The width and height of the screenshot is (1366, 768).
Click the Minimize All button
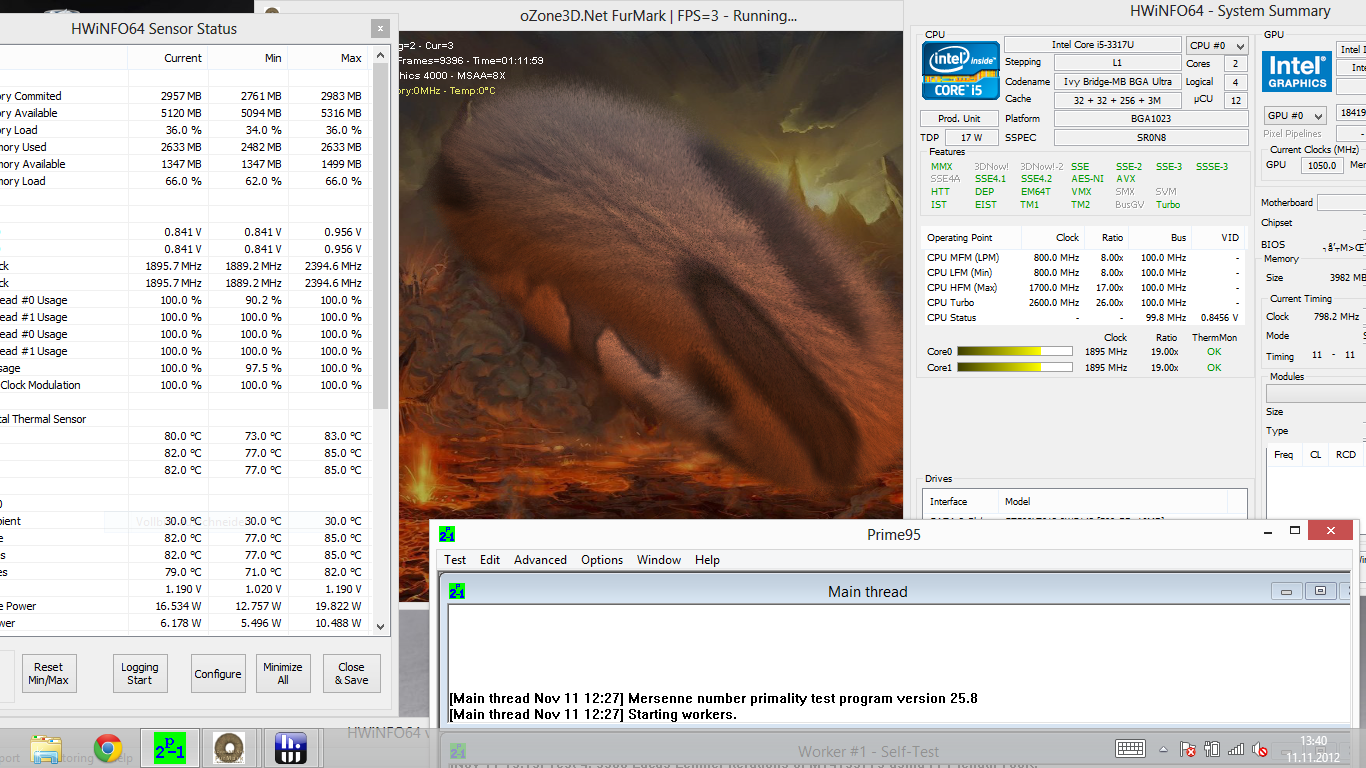tap(283, 674)
